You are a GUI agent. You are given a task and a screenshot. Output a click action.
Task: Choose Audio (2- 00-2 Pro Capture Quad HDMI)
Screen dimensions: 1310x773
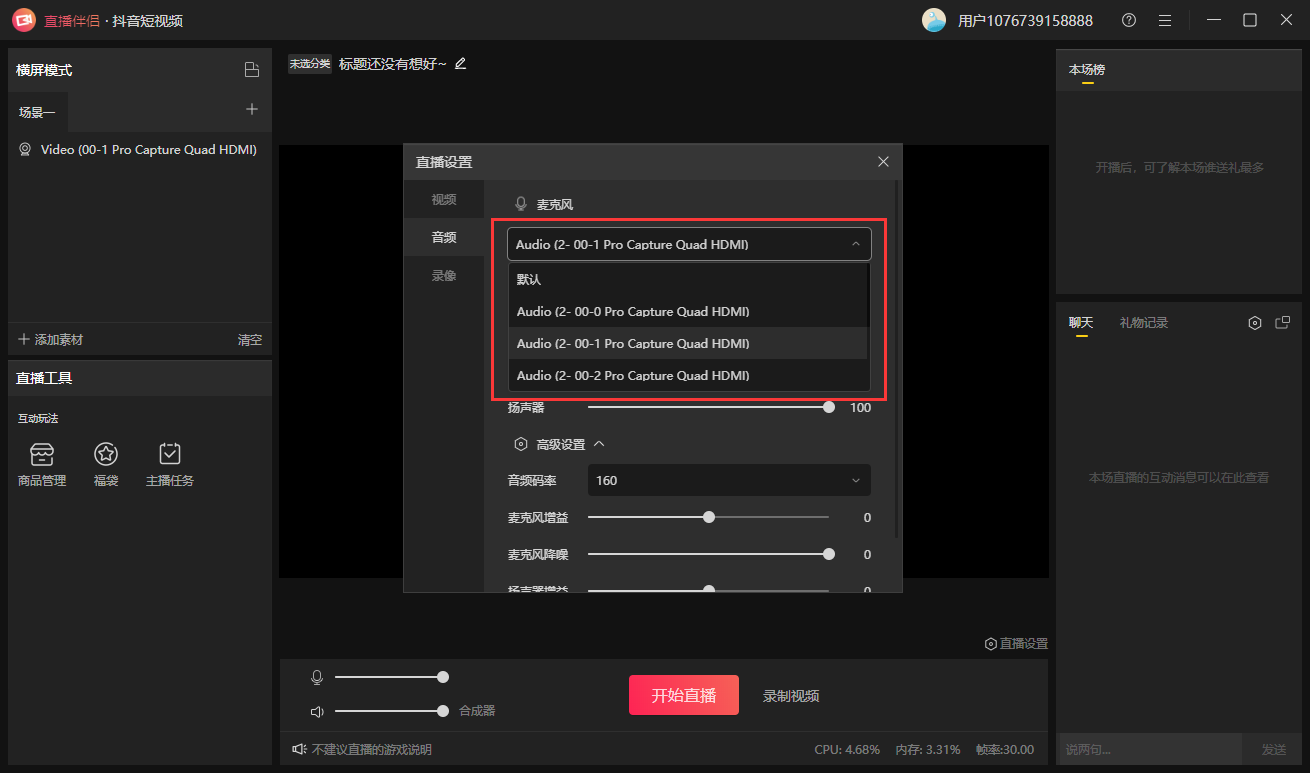tap(689, 375)
